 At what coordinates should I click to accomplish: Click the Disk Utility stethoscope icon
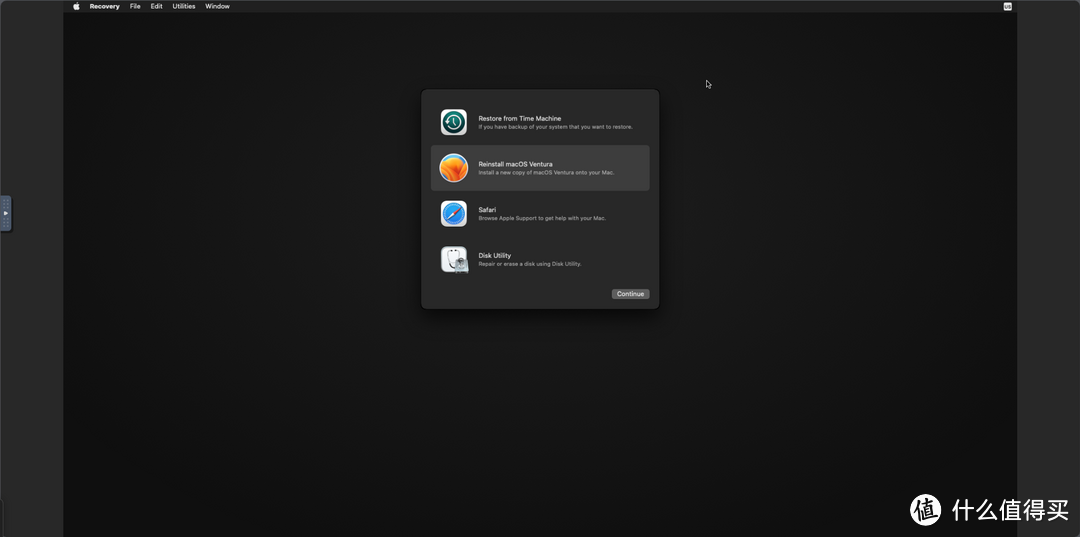(x=454, y=260)
